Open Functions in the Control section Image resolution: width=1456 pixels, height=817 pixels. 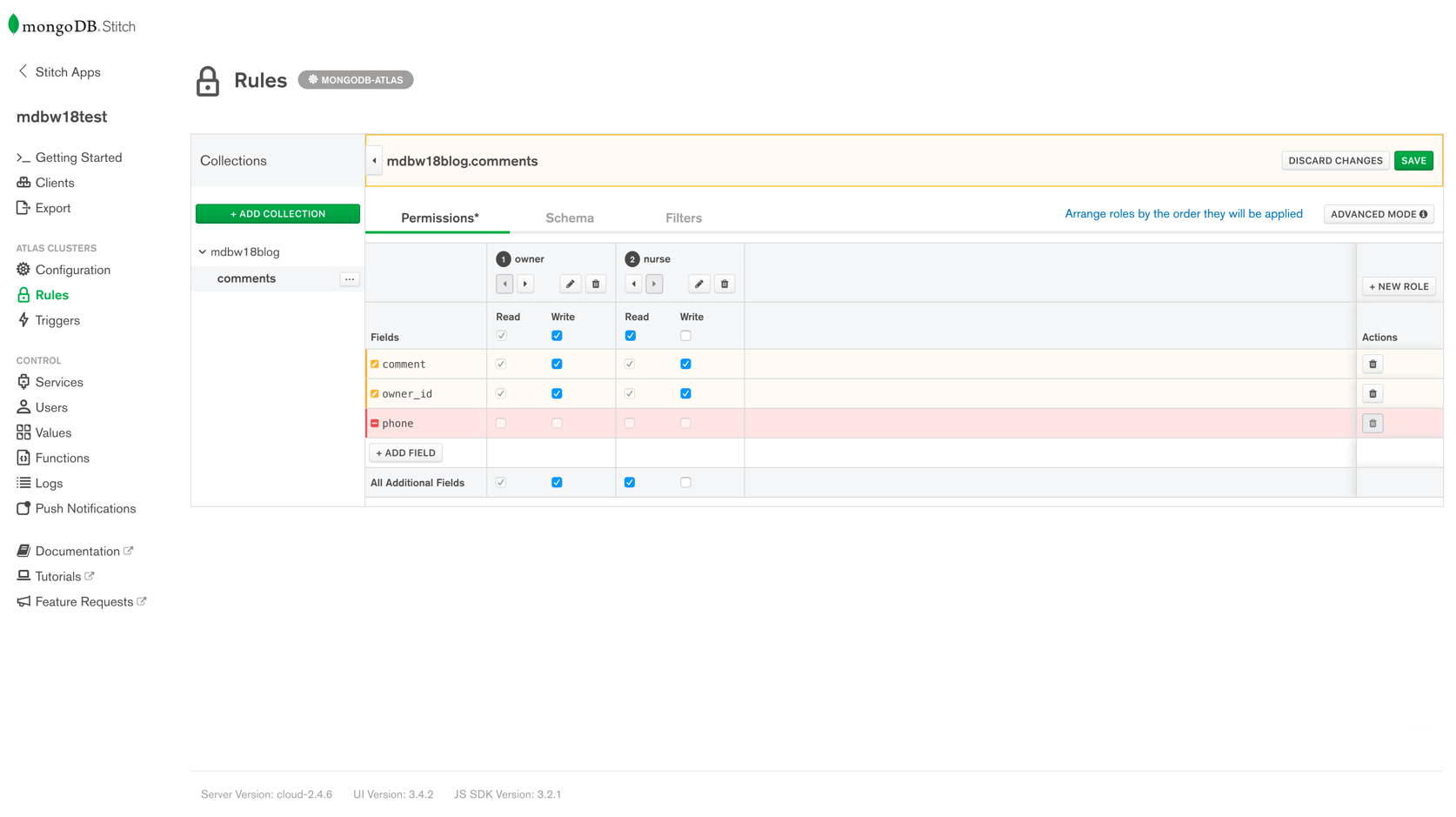[62, 458]
